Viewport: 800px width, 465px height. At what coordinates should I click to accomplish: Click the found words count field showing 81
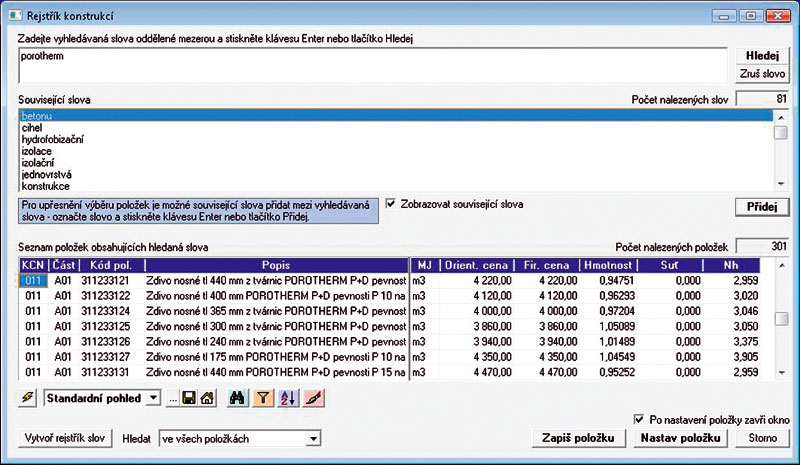coord(762,99)
